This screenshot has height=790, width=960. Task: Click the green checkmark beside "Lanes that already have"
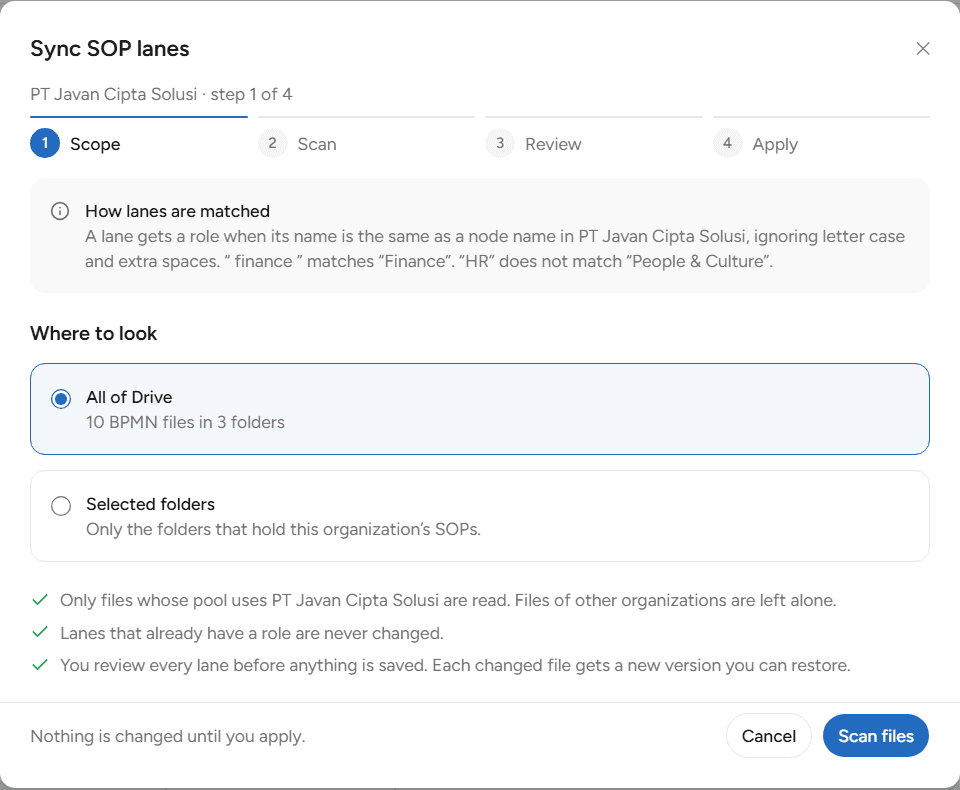[x=40, y=632]
